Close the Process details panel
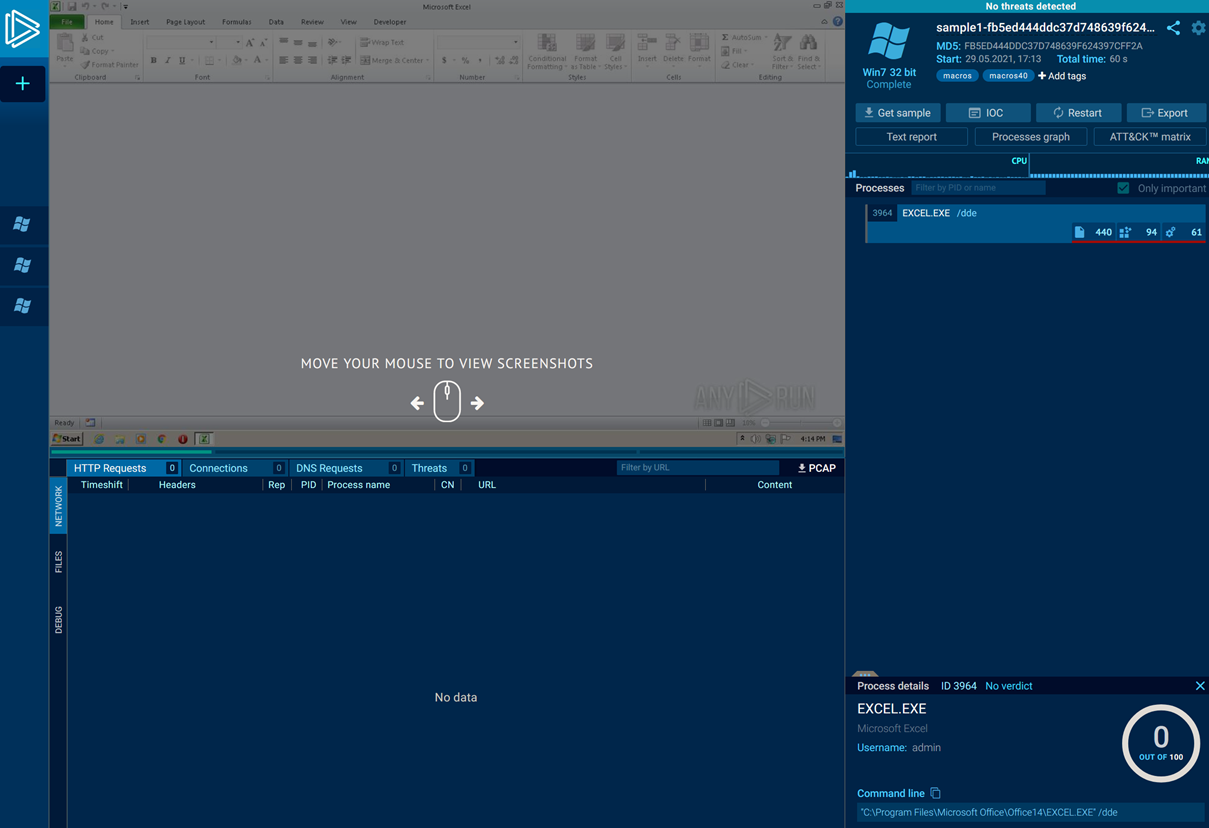This screenshot has height=828, width=1209. pyautogui.click(x=1200, y=686)
